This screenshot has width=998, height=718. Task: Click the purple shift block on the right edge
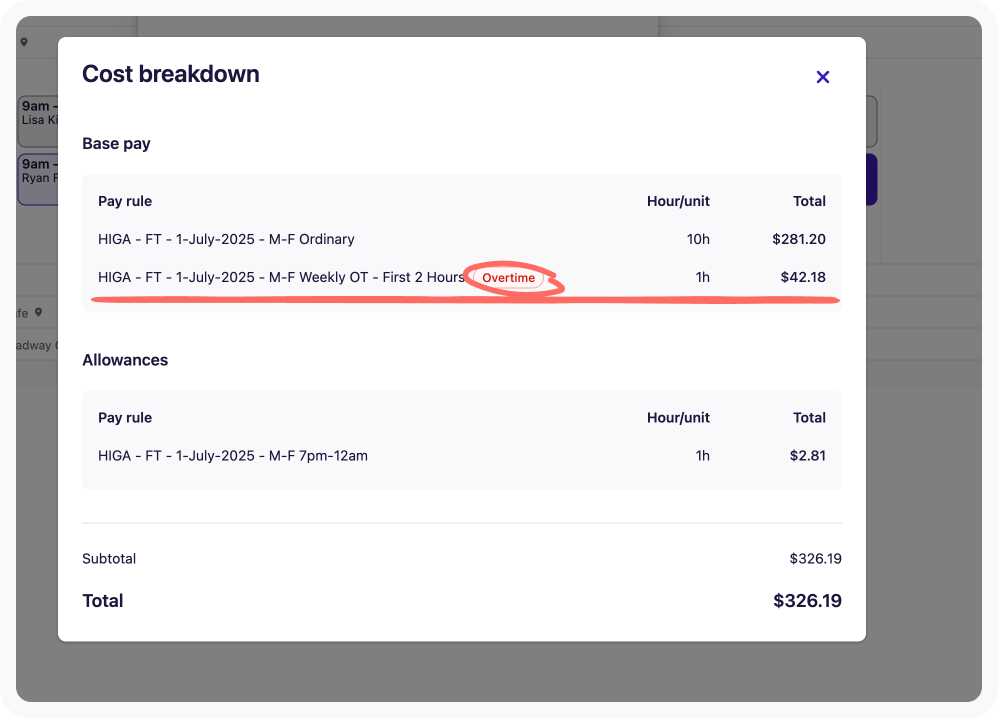pyautogui.click(x=871, y=179)
